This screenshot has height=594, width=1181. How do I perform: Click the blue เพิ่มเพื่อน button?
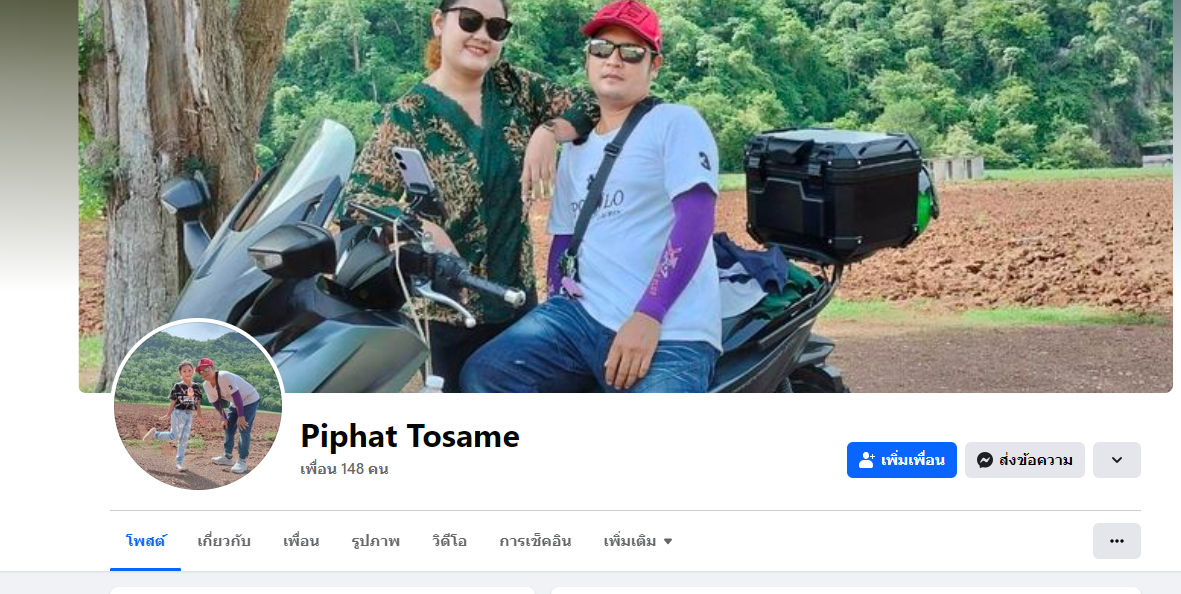coord(902,460)
